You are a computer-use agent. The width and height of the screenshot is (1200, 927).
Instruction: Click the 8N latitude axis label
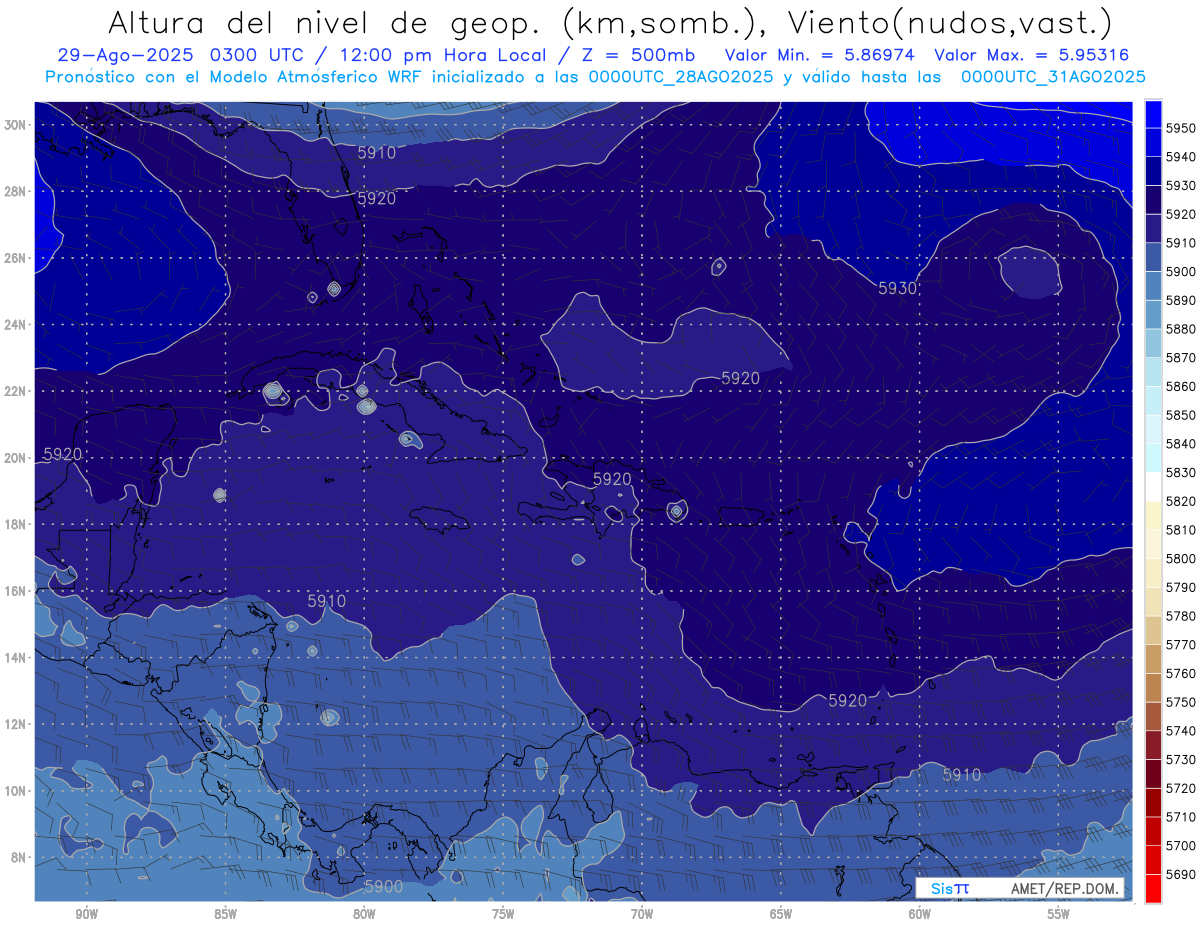[20, 857]
